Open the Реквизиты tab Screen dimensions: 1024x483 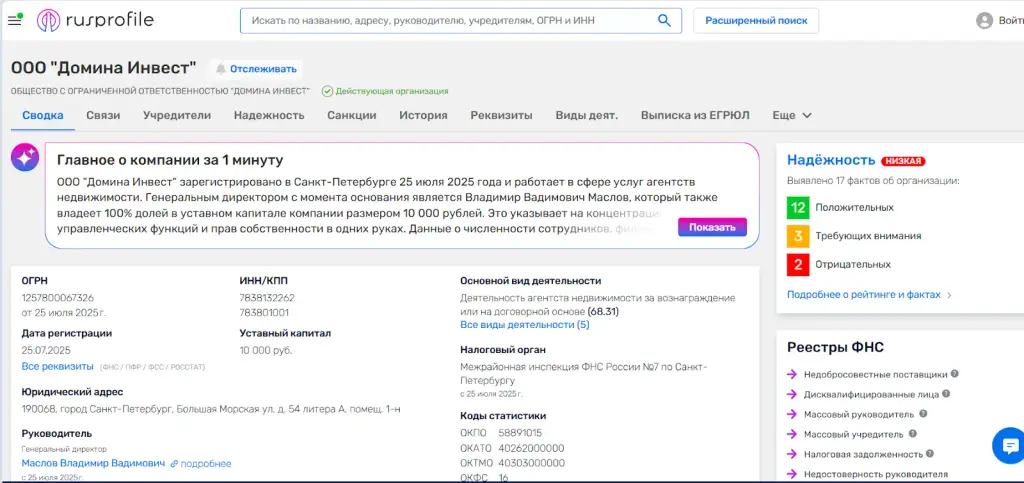502,116
